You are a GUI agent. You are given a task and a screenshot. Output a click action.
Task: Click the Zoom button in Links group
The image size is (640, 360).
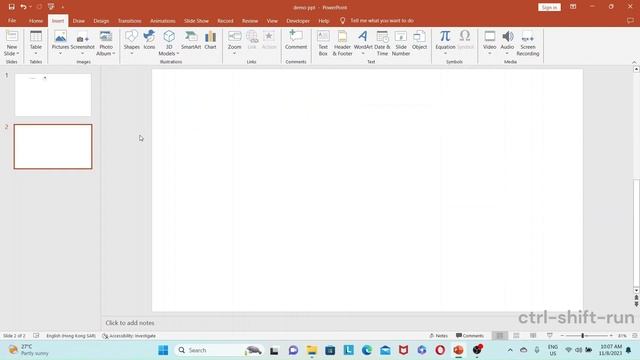pyautogui.click(x=234, y=43)
